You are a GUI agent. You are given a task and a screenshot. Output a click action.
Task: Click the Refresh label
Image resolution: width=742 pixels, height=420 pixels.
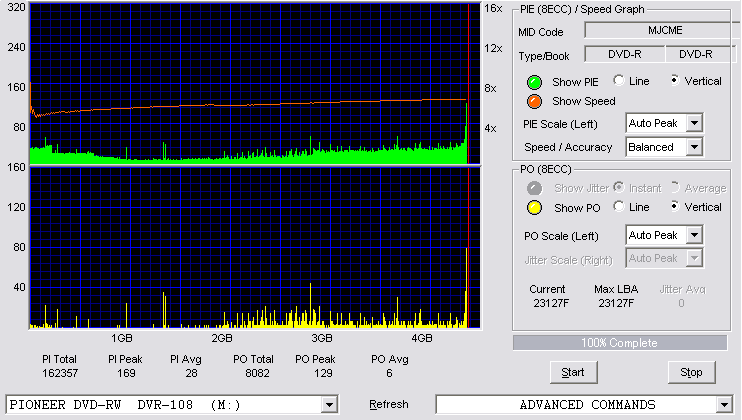tap(388, 404)
